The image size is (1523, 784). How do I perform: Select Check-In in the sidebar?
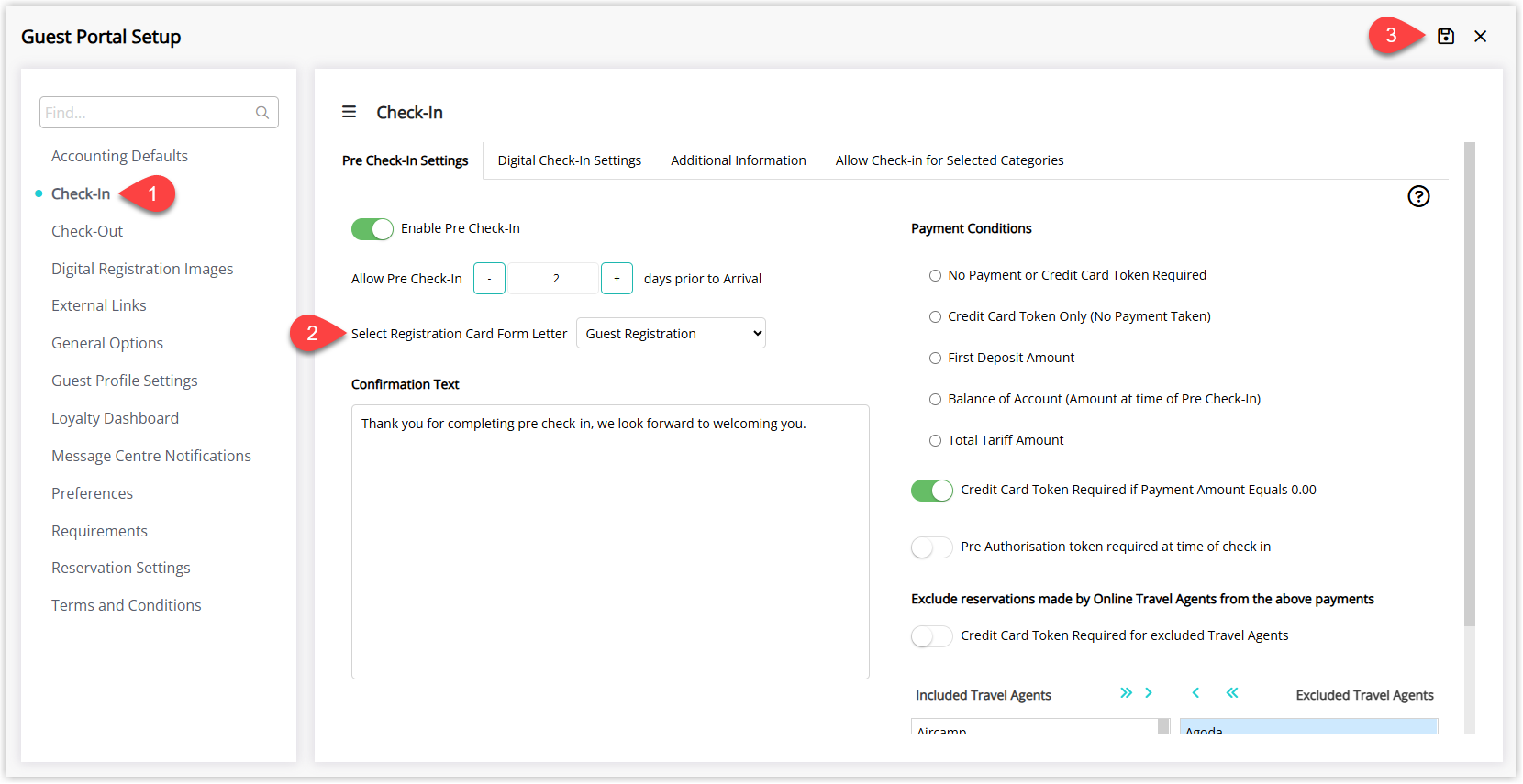[81, 193]
